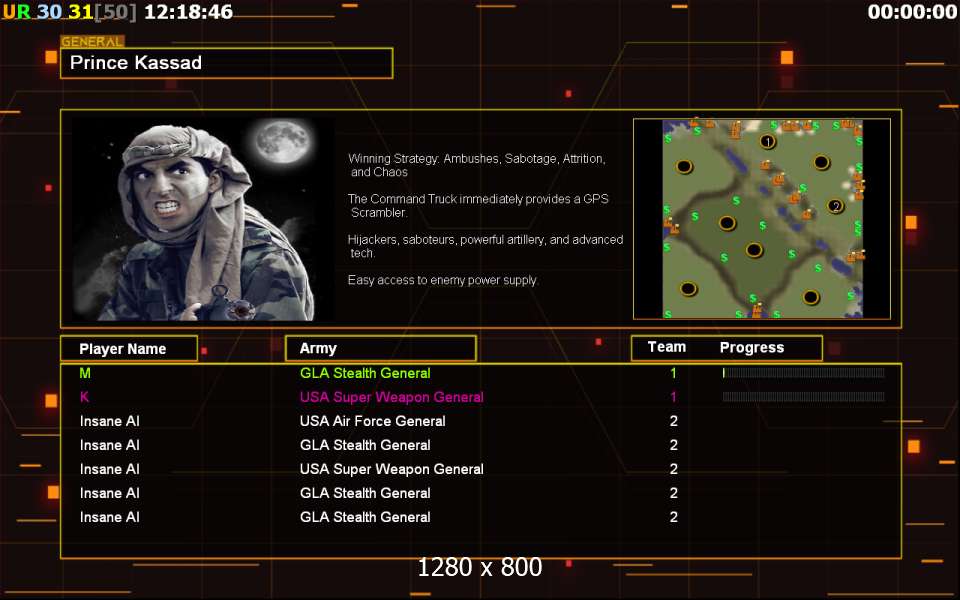
Task: Click the Progress column header
Action: pyautogui.click(x=752, y=348)
